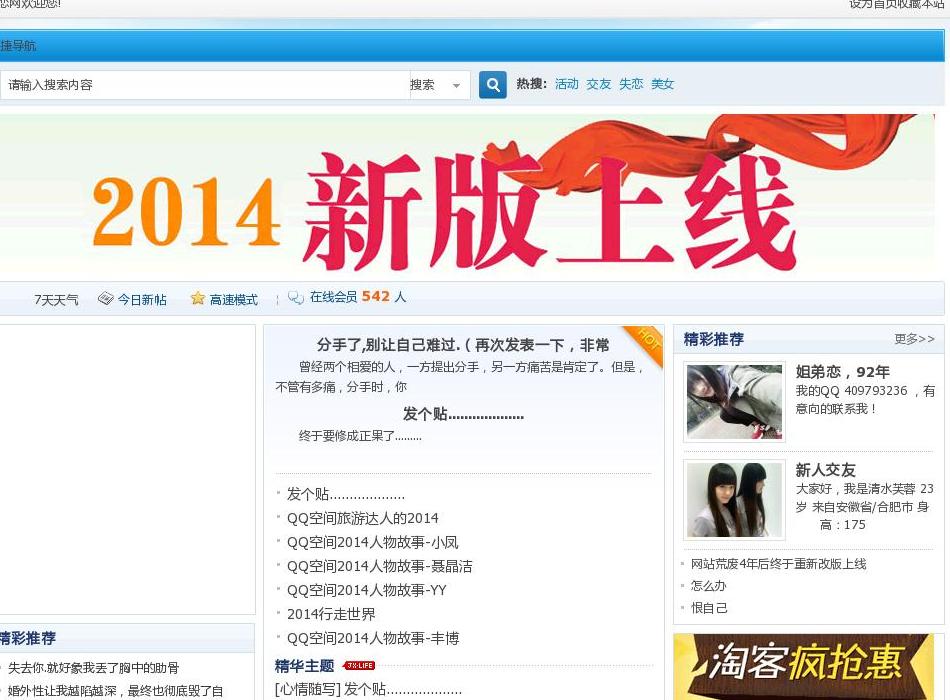Viewport: 950px width, 700px height.
Task: Click the chat bubble online members icon
Action: 296,298
